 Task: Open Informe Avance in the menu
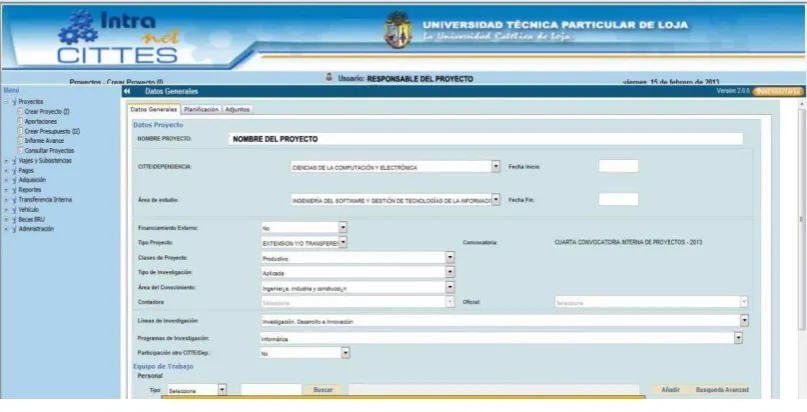pyautogui.click(x=44, y=140)
